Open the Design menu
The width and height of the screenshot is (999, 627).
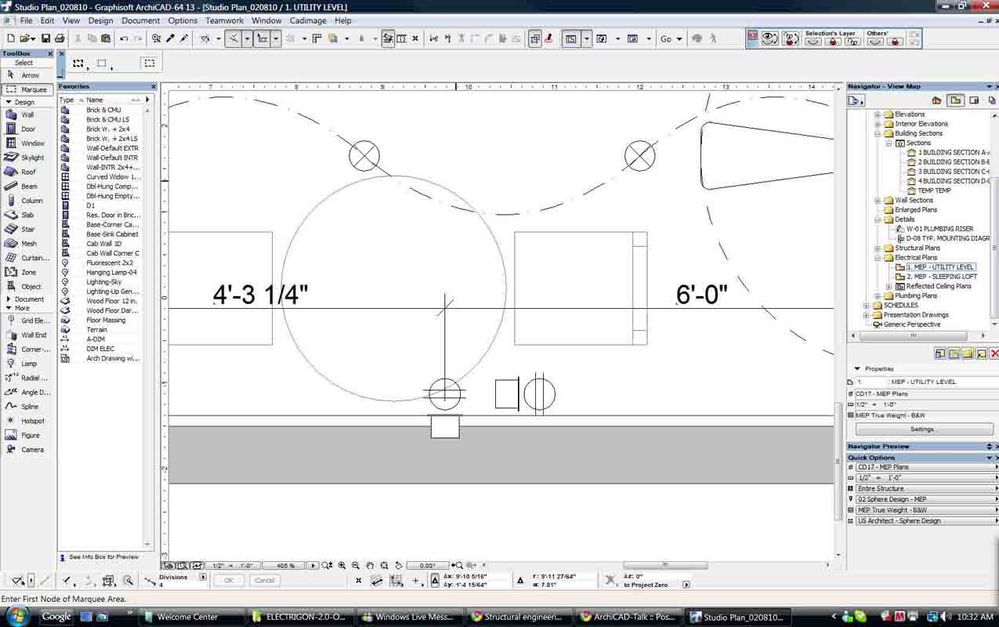tap(99, 20)
